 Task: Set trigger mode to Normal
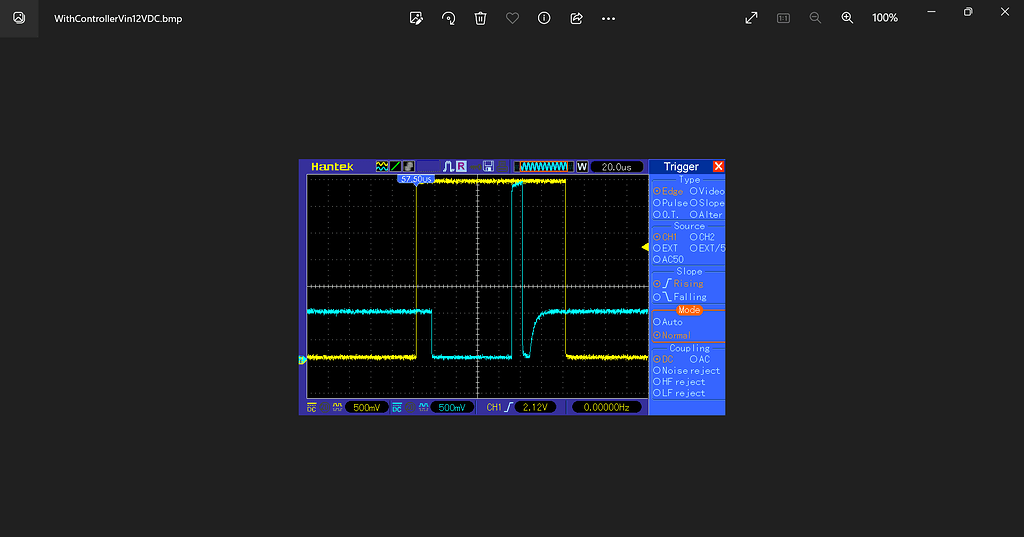[x=672, y=335]
